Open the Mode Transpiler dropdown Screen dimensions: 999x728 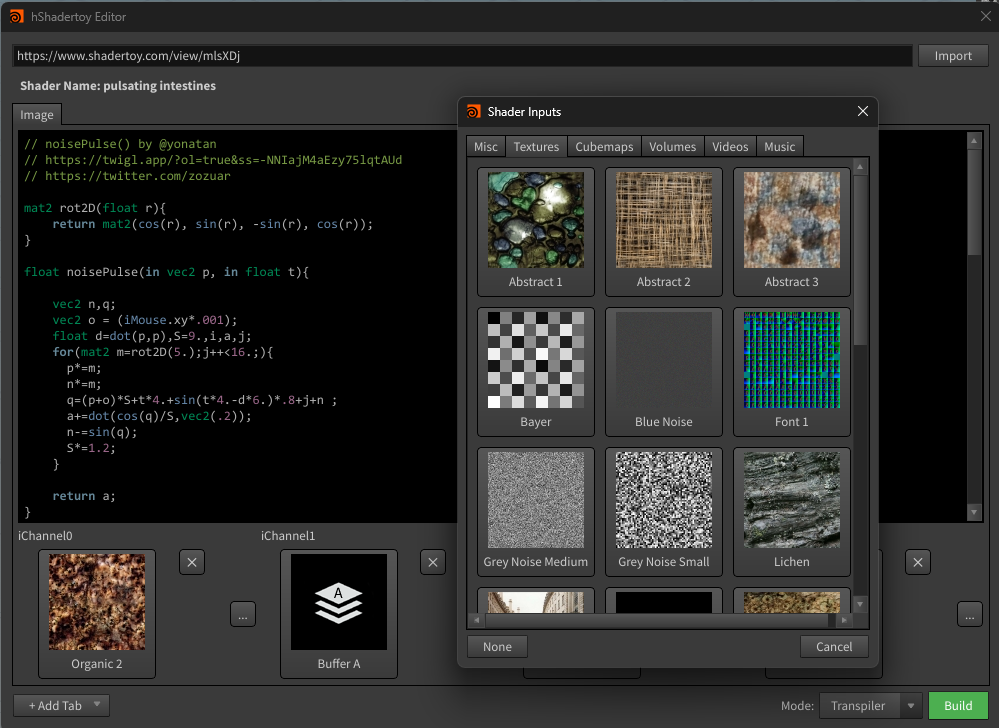click(x=870, y=706)
